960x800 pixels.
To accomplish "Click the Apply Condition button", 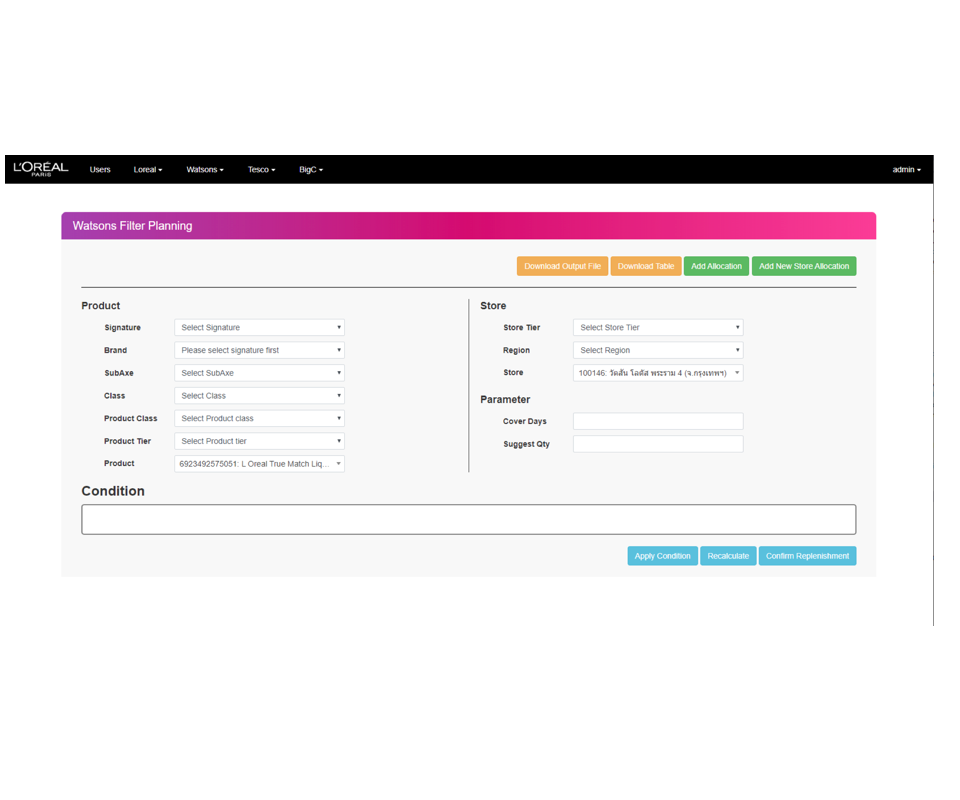I will [662, 556].
